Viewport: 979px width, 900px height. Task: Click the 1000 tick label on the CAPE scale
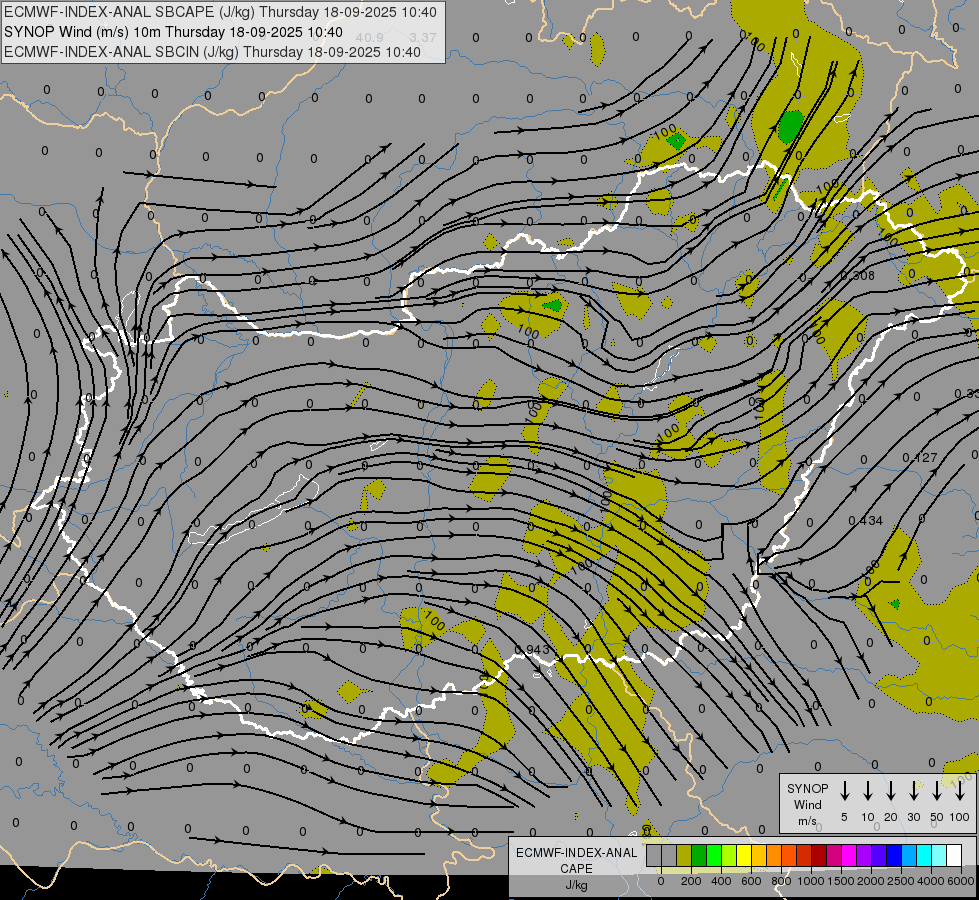pyautogui.click(x=811, y=881)
